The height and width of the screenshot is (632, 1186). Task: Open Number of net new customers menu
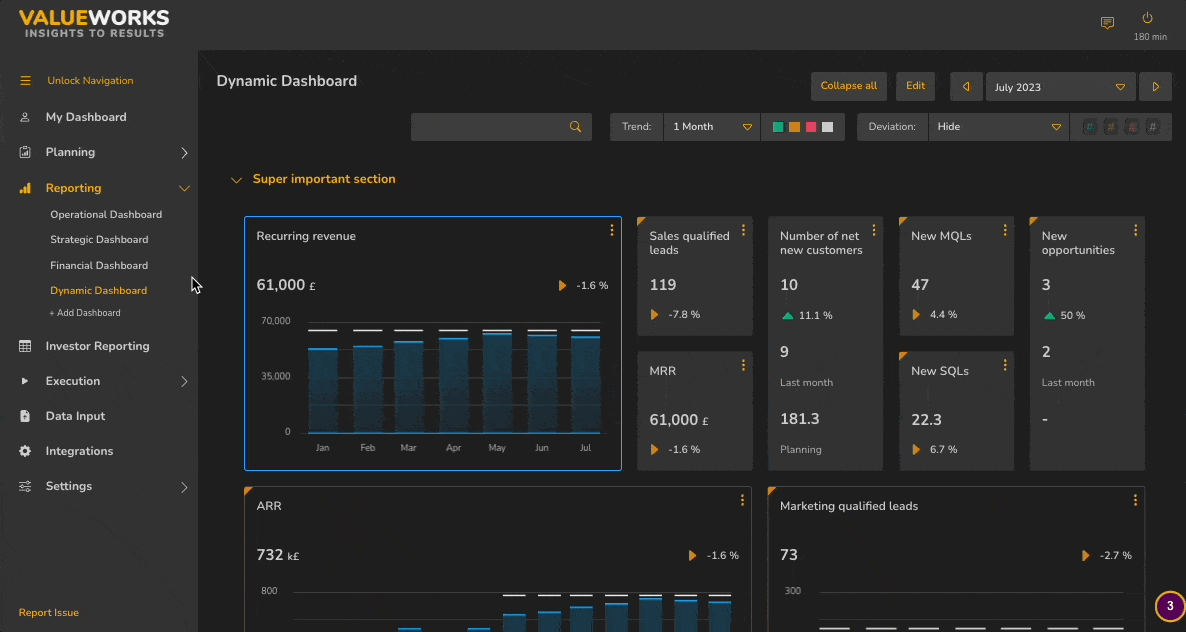(x=874, y=230)
